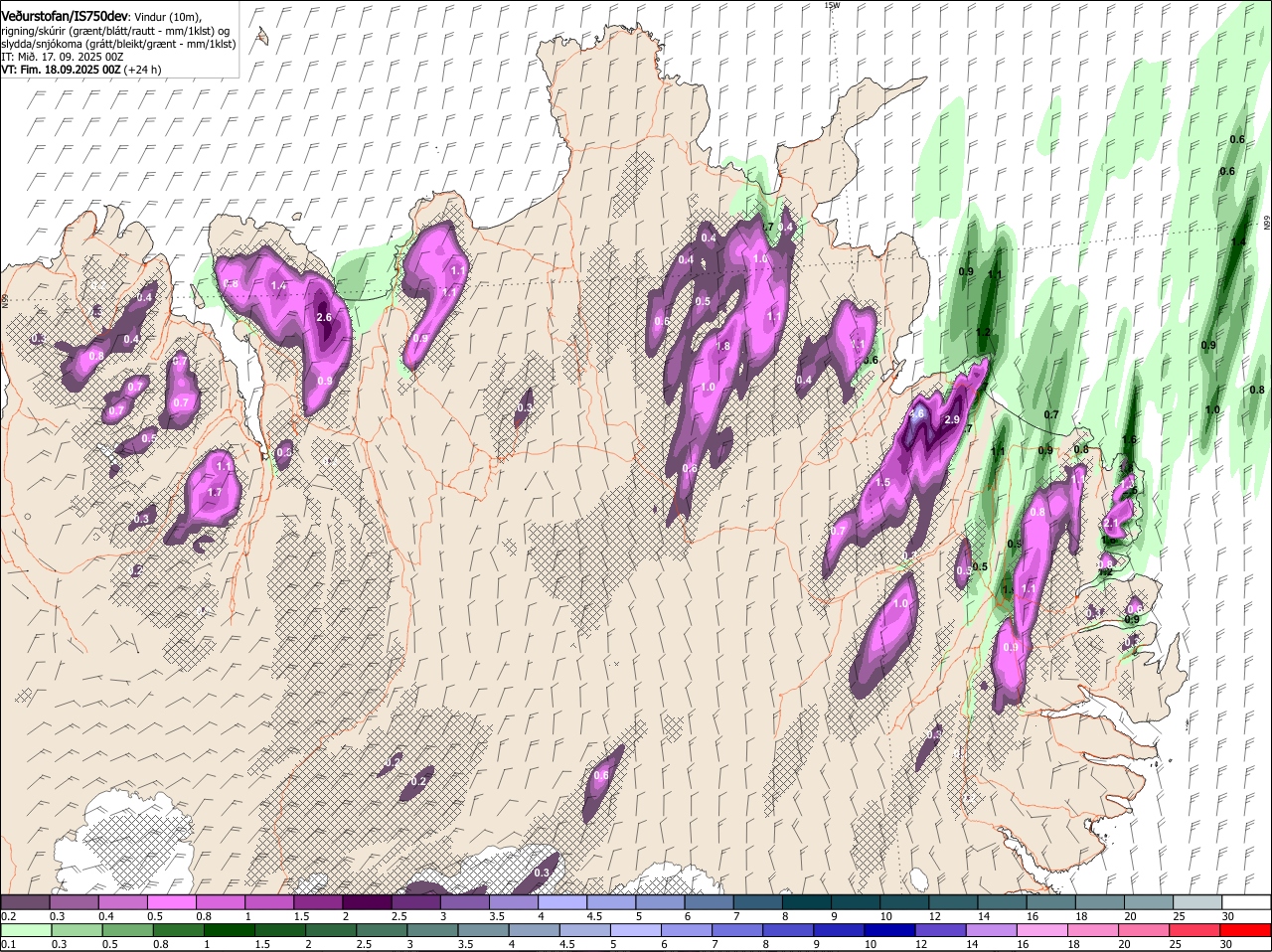
Task: Click the snow legend swatch starting at 0.2
Action: click(x=25, y=901)
